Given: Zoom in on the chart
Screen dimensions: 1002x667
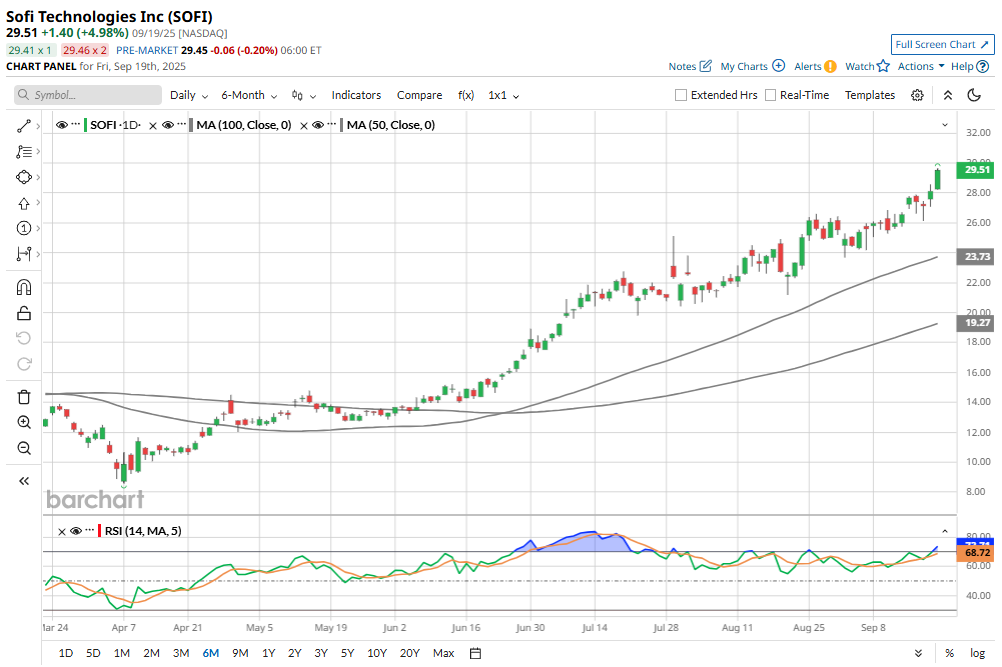Looking at the screenshot, I should (24, 422).
